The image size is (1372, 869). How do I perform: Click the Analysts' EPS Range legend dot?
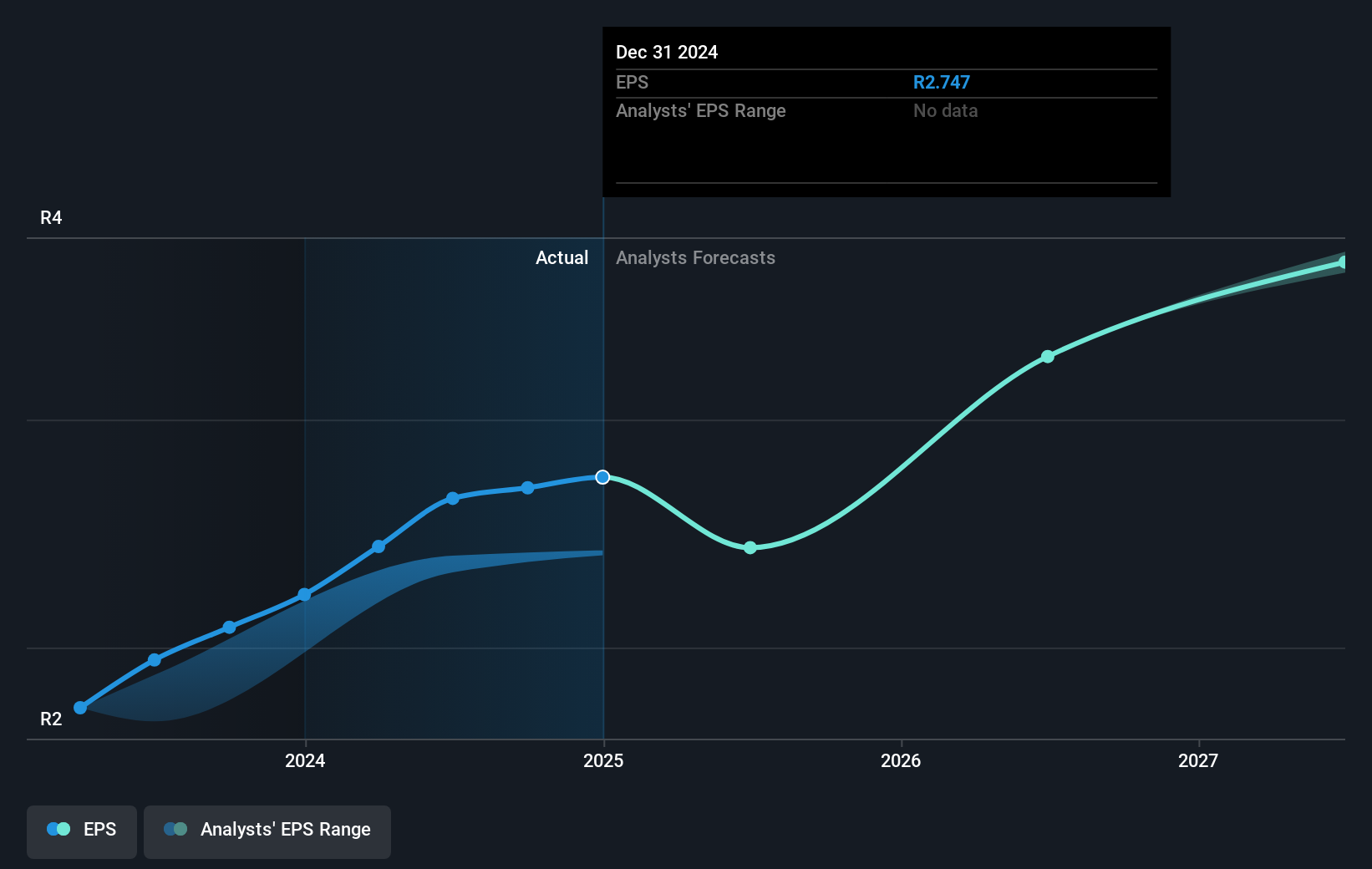tap(174, 829)
